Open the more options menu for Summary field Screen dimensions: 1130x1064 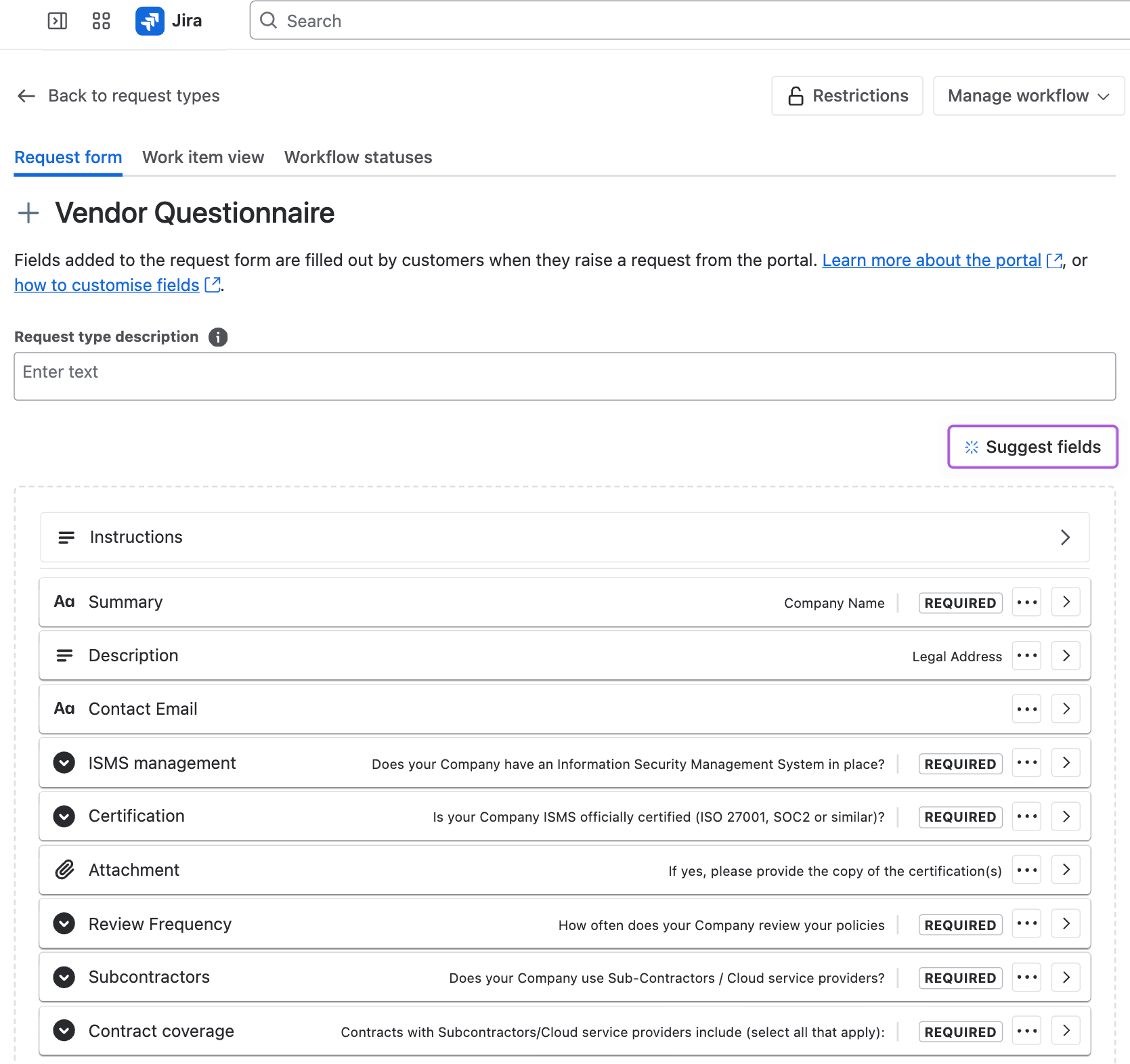[1026, 602]
